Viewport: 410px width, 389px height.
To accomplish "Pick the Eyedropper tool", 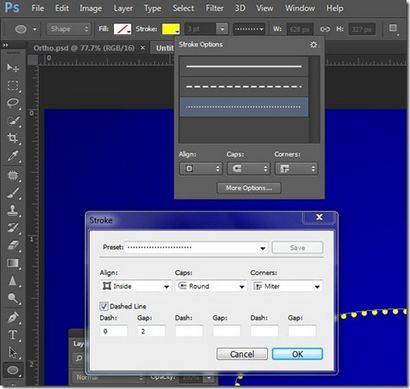I will [x=13, y=155].
